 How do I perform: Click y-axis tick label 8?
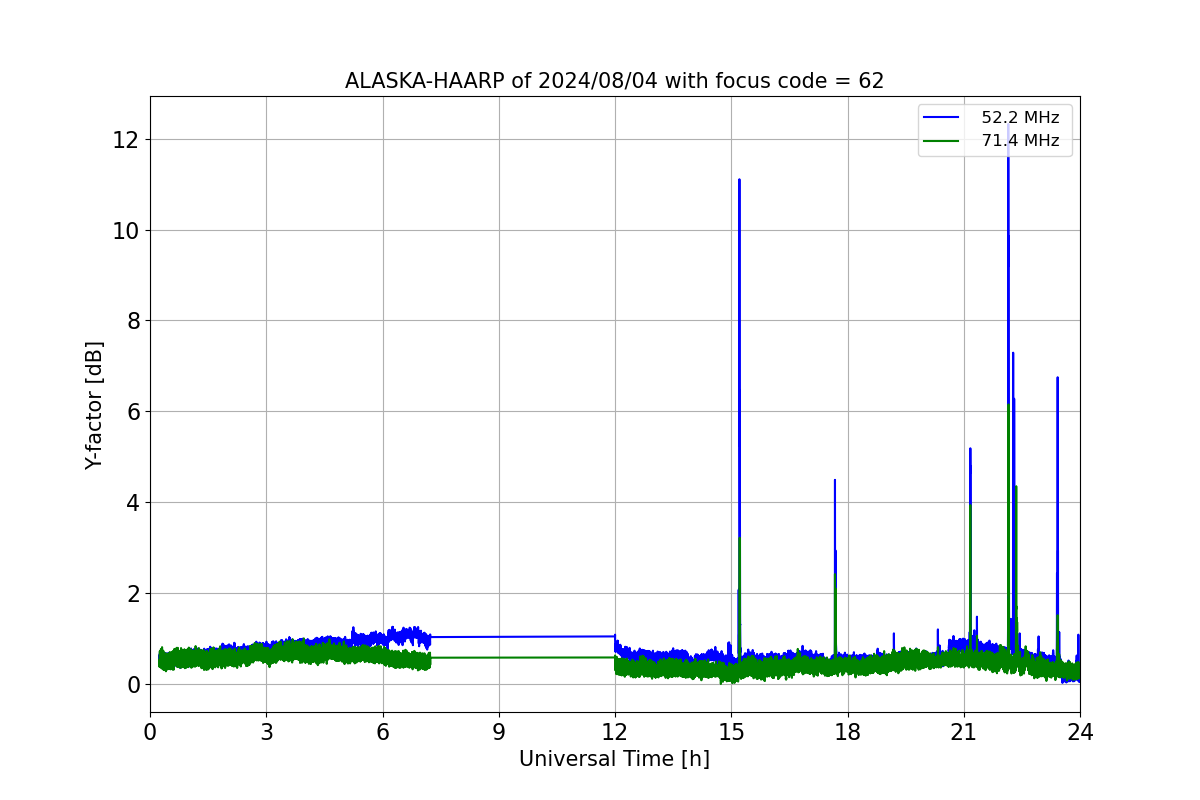[x=131, y=321]
